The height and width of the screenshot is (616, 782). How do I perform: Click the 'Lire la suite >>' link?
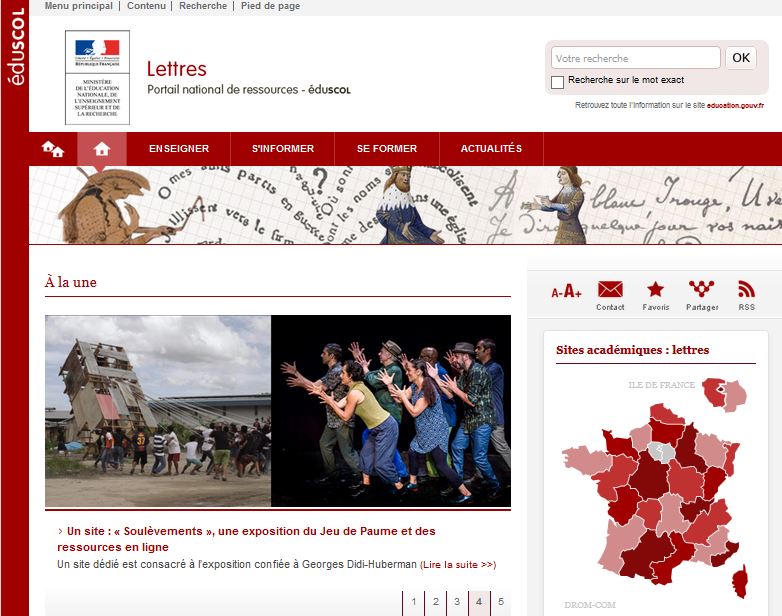[459, 565]
